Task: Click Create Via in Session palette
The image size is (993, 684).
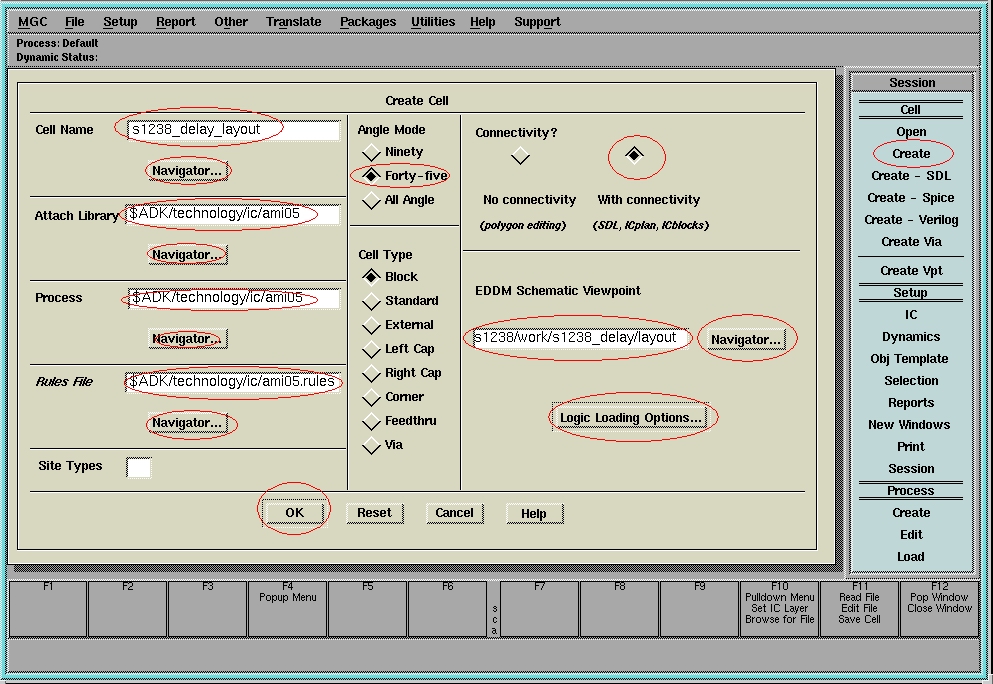Action: tap(911, 242)
